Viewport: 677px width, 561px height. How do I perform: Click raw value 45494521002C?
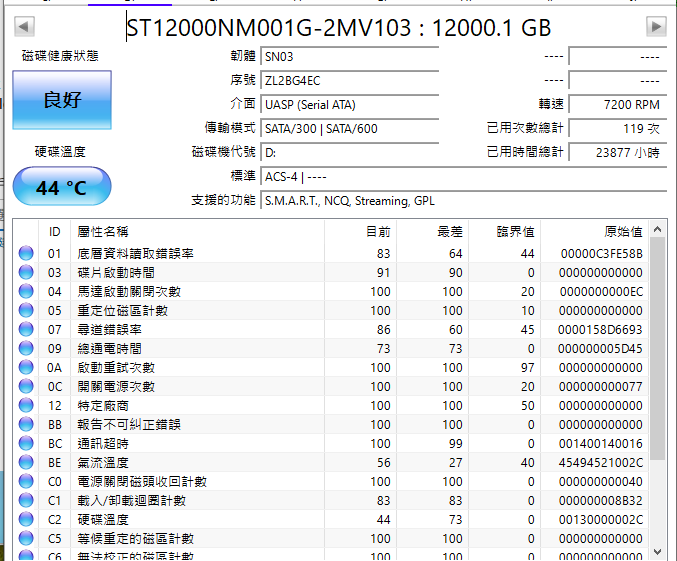[x=601, y=463]
